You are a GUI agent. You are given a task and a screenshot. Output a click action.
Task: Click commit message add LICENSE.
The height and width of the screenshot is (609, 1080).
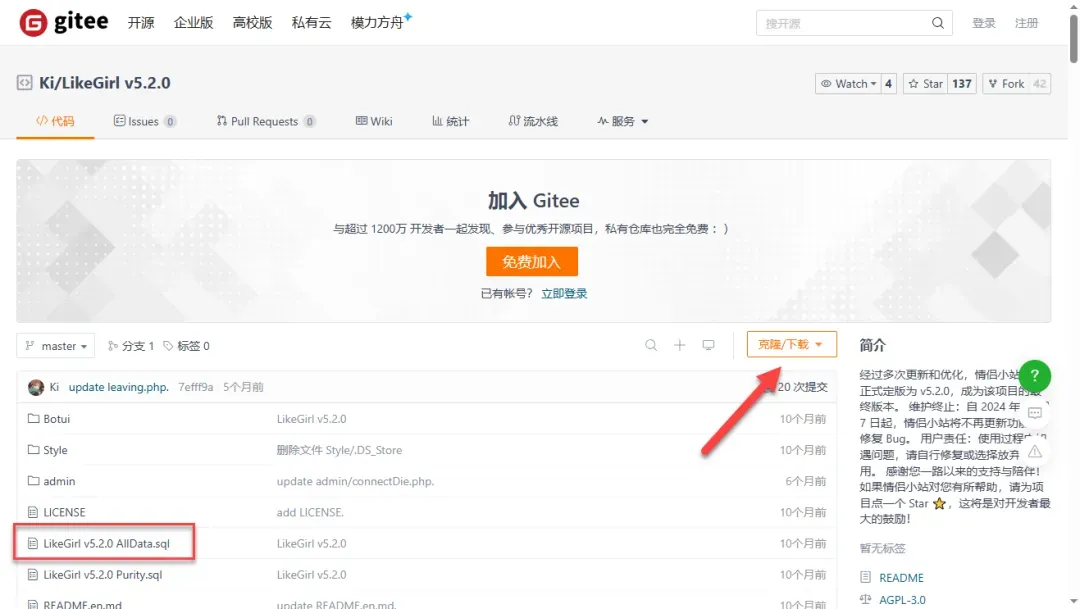[310, 512]
